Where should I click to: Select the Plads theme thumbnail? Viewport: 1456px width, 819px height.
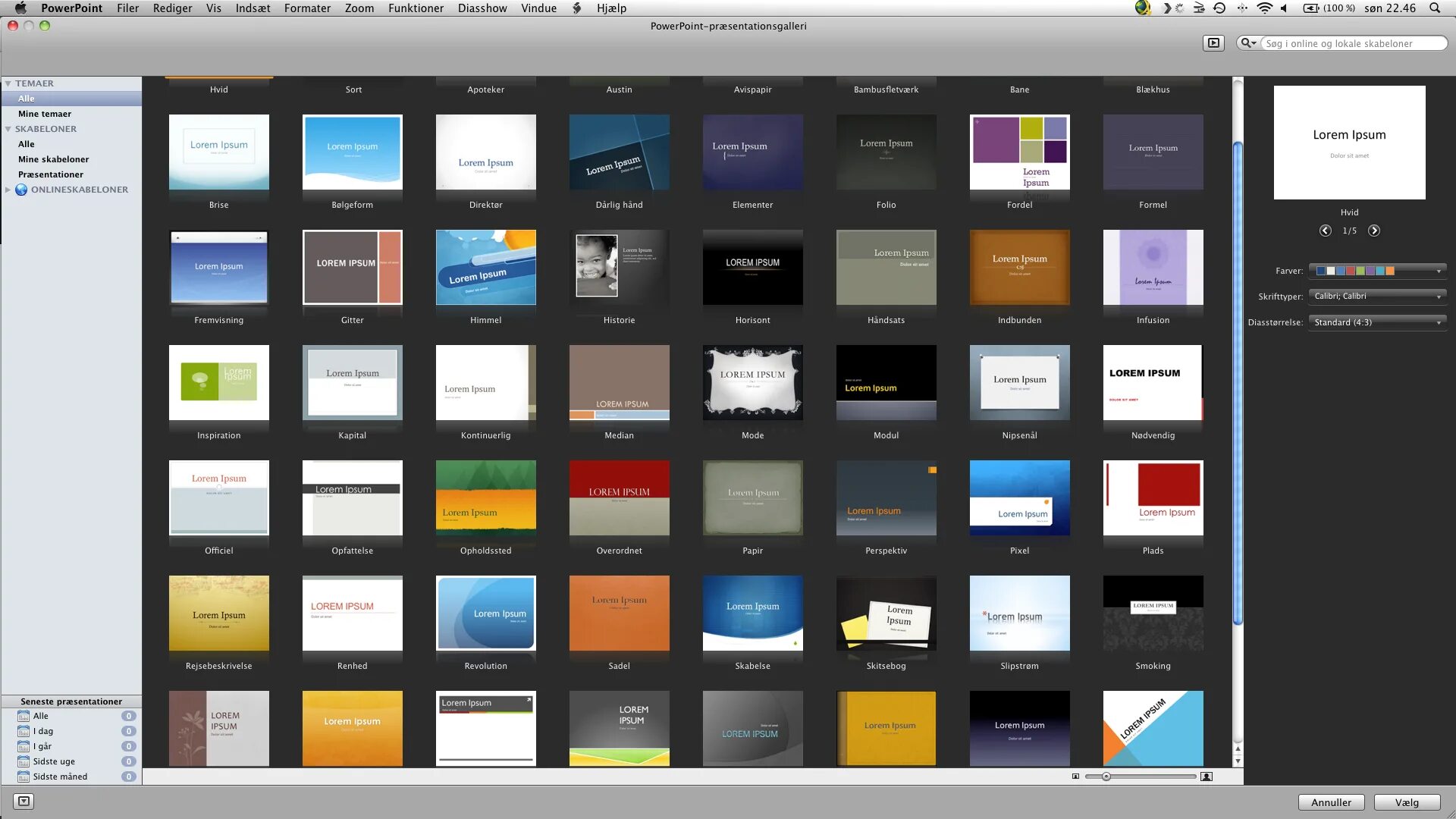coord(1153,497)
